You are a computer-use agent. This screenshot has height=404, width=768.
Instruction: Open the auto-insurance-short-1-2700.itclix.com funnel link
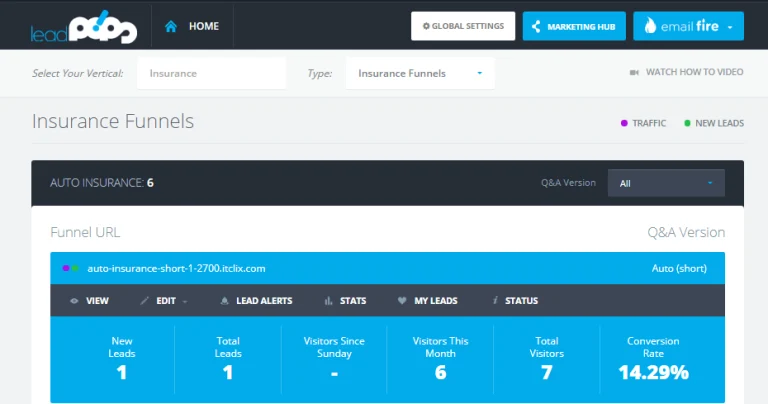point(176,268)
